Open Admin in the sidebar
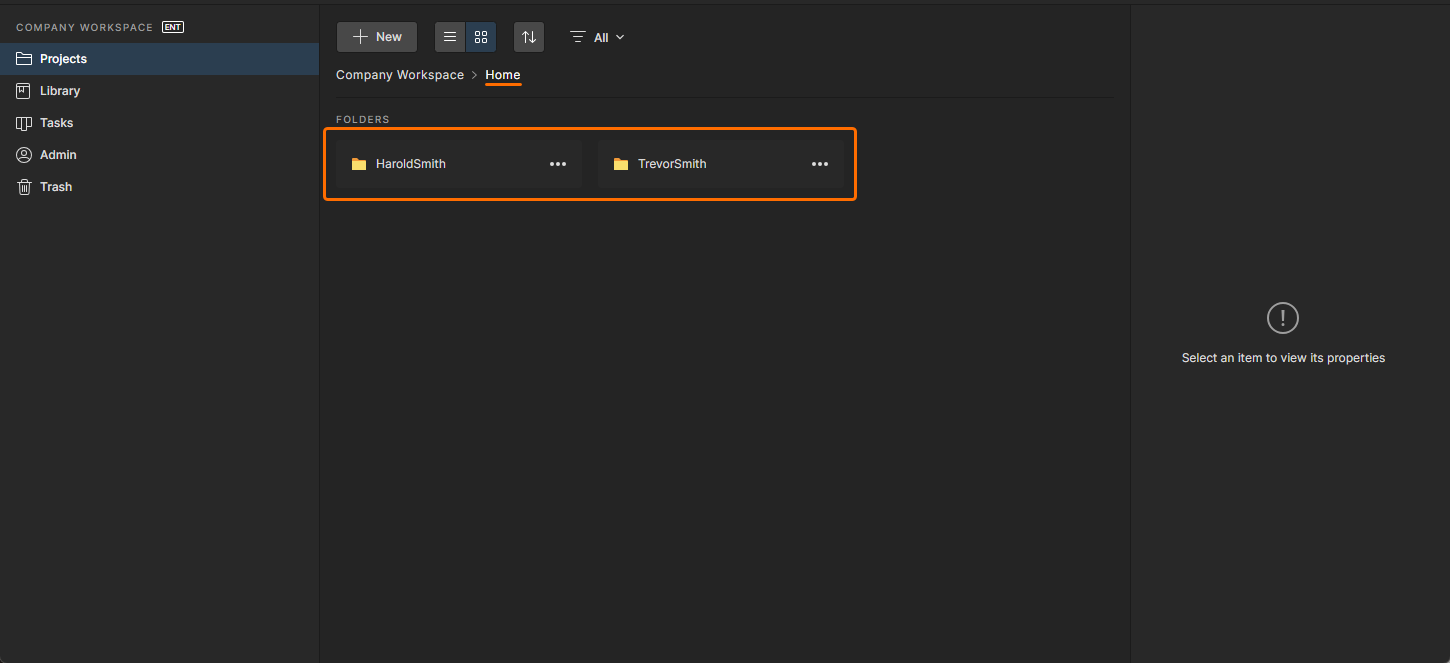The height and width of the screenshot is (663, 1450). pyautogui.click(x=160, y=155)
